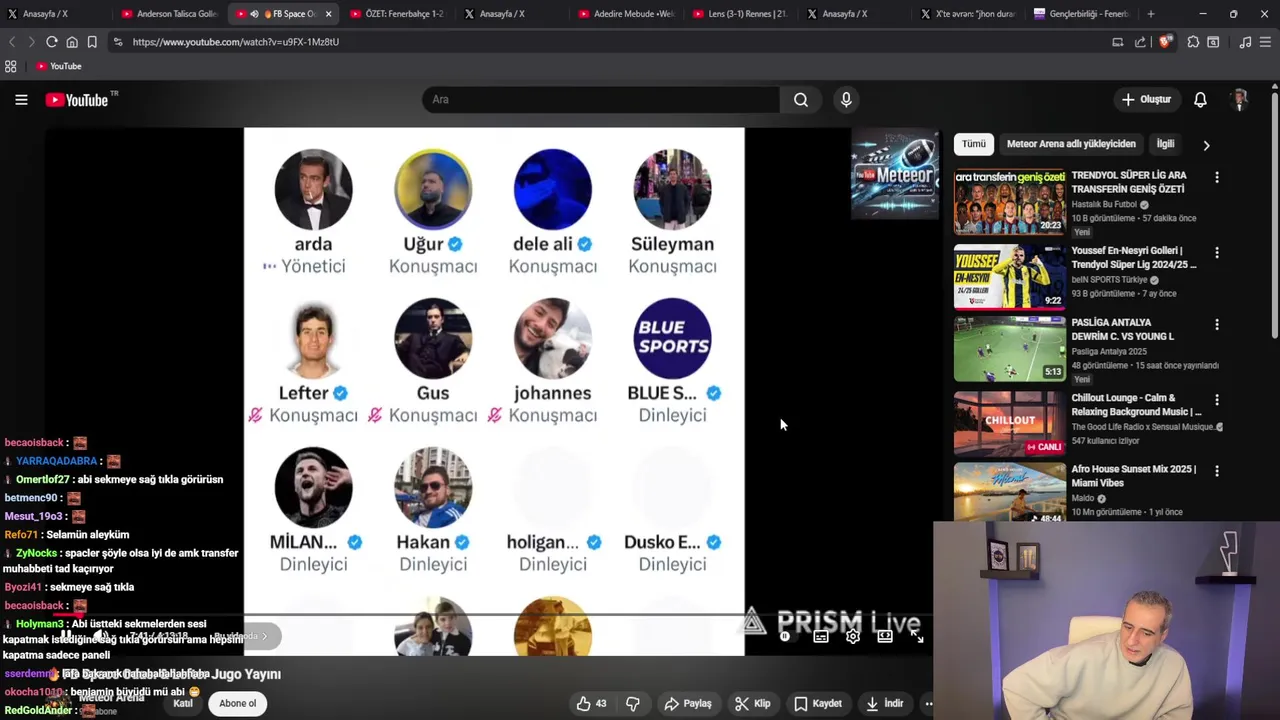Image resolution: width=1280 pixels, height=720 pixels.
Task: Open Afro House Sunset Mix 2025 title
Action: [x=1133, y=476]
